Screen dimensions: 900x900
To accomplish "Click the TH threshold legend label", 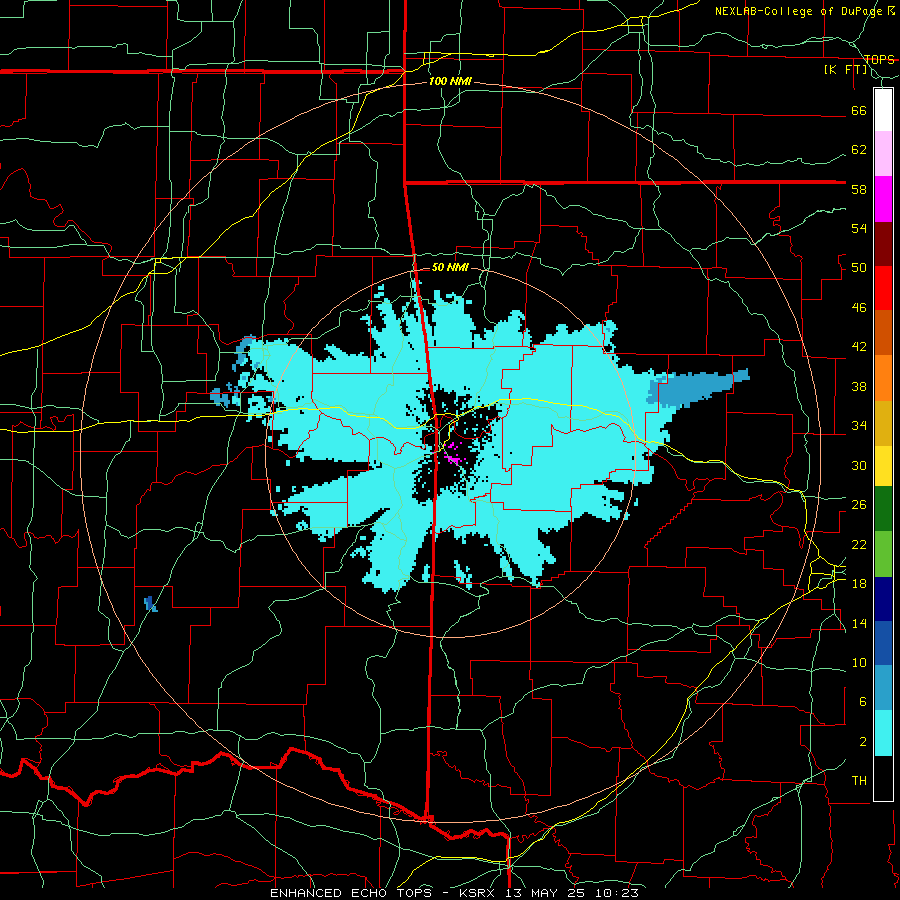I will tap(859, 781).
